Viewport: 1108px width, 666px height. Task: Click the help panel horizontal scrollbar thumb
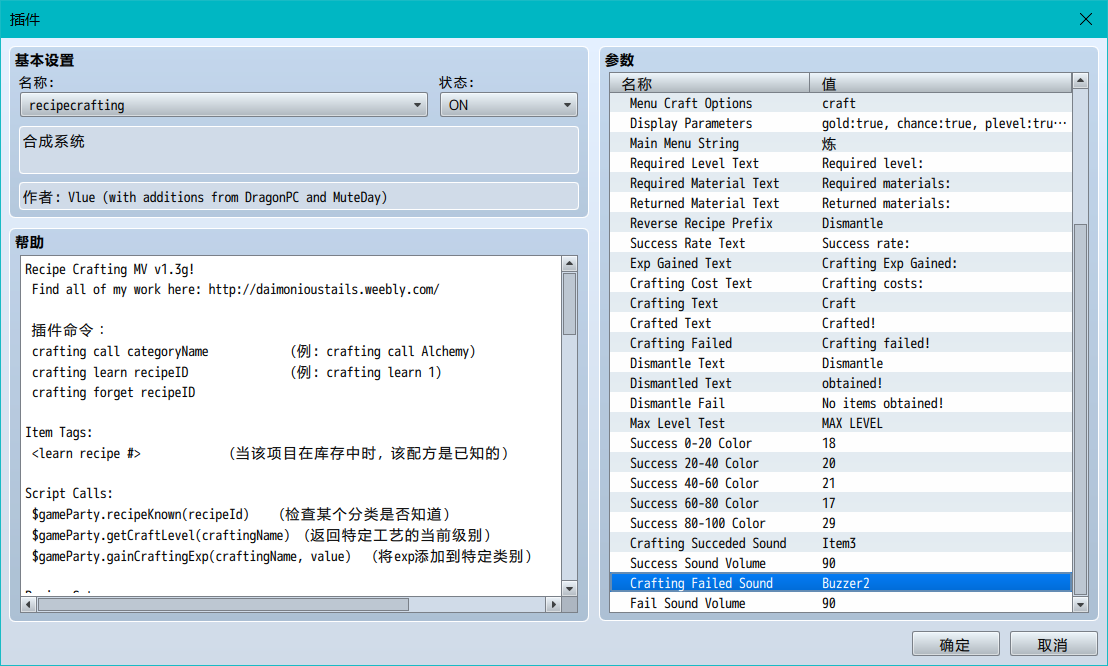pyautogui.click(x=223, y=604)
